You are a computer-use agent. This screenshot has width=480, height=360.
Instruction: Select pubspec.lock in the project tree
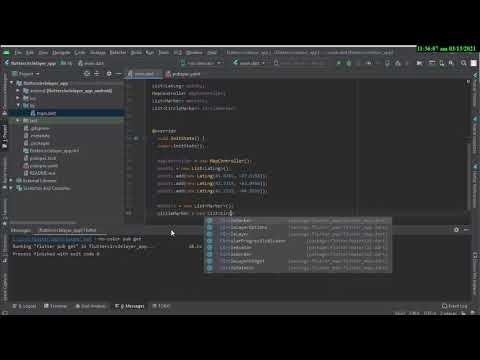43,158
